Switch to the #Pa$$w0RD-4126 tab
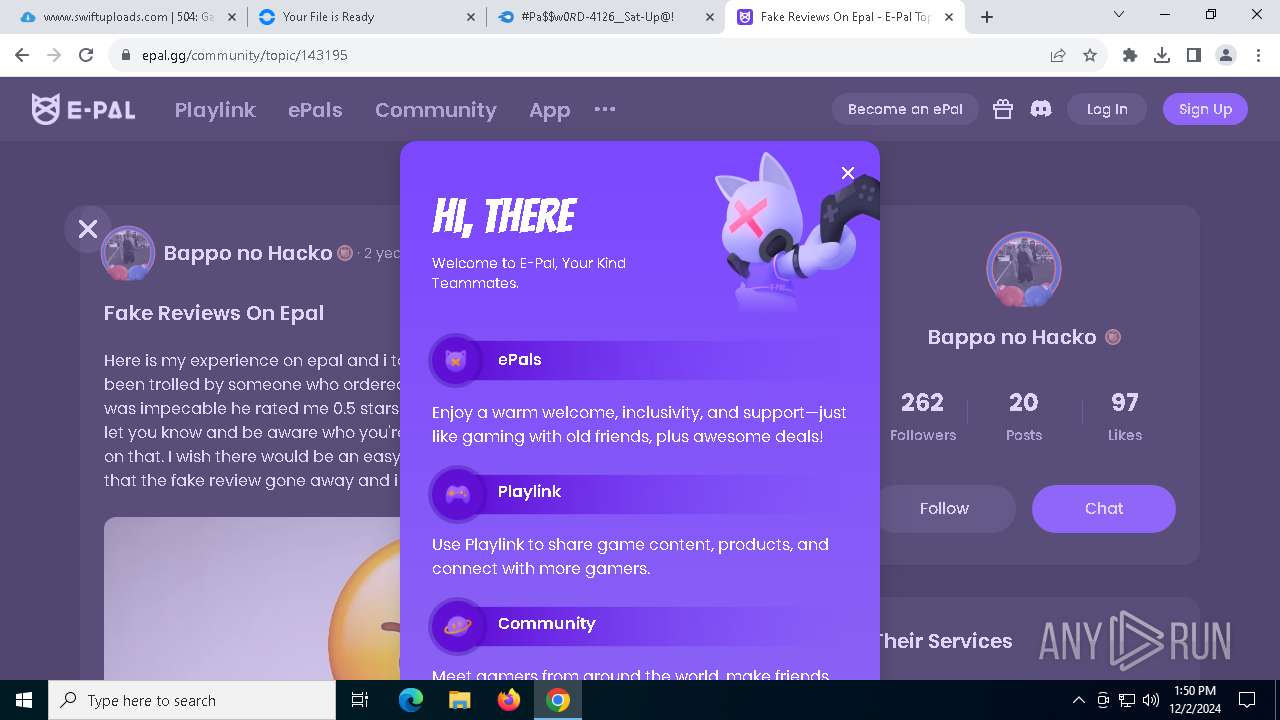1280x720 pixels. click(606, 16)
